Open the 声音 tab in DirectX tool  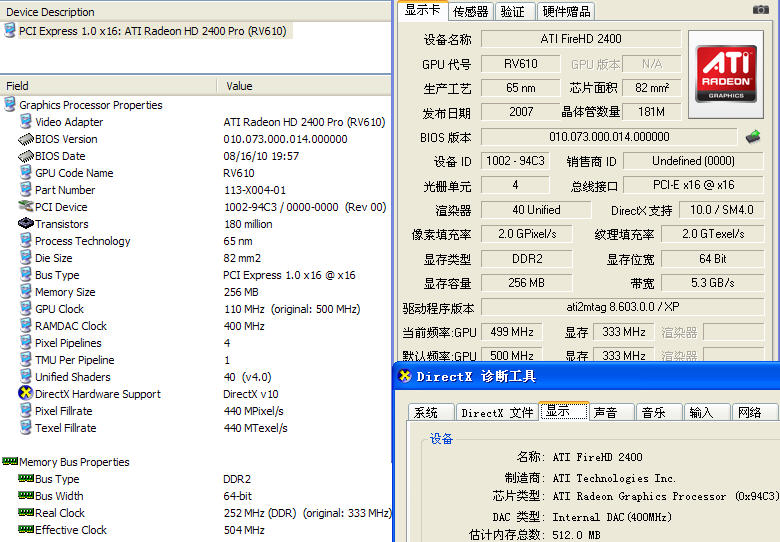tap(611, 412)
